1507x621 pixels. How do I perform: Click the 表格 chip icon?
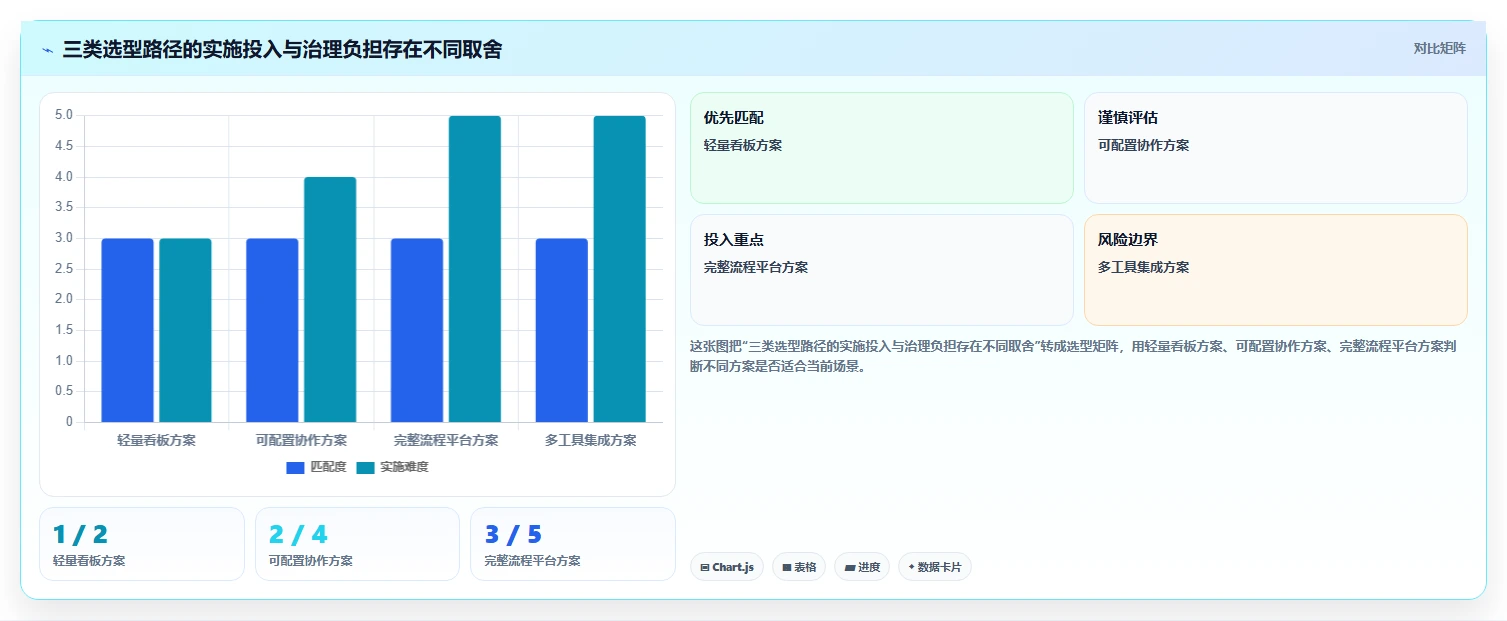(787, 568)
